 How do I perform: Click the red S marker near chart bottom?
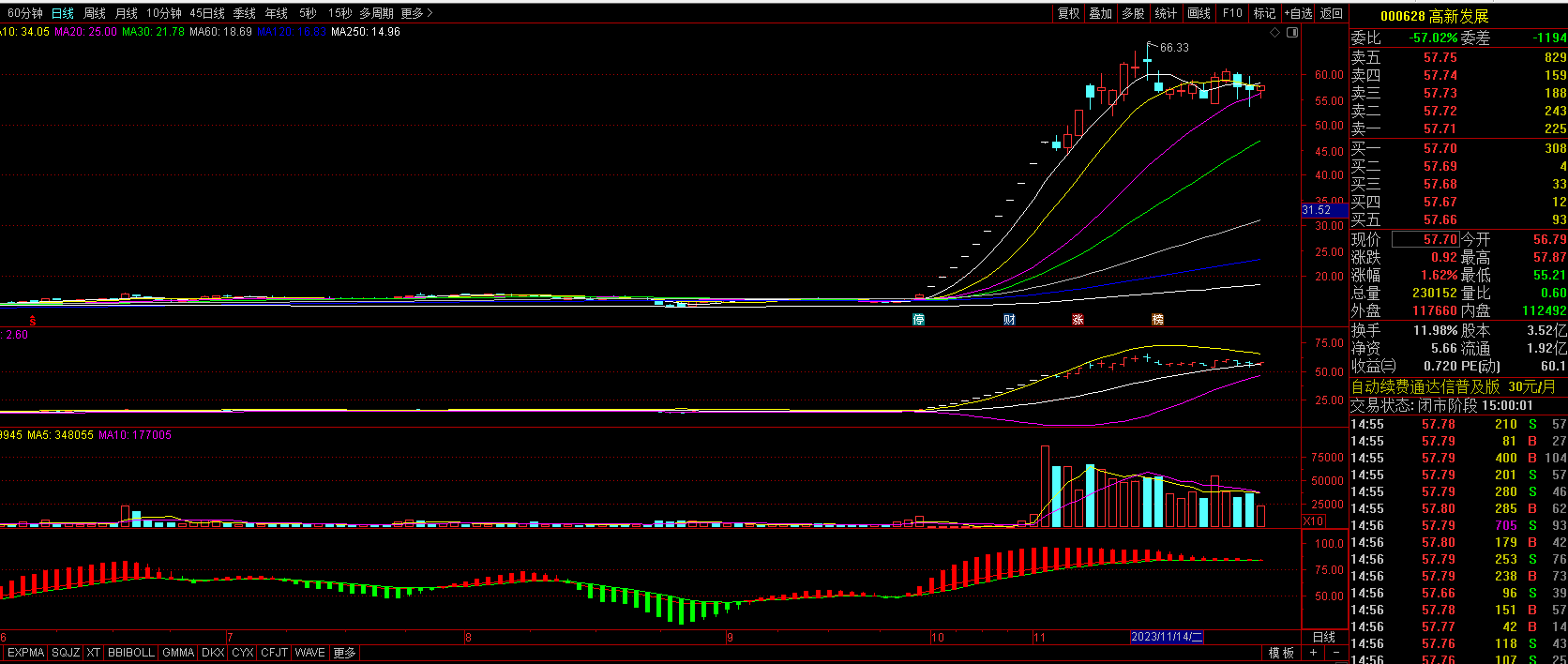(32, 321)
